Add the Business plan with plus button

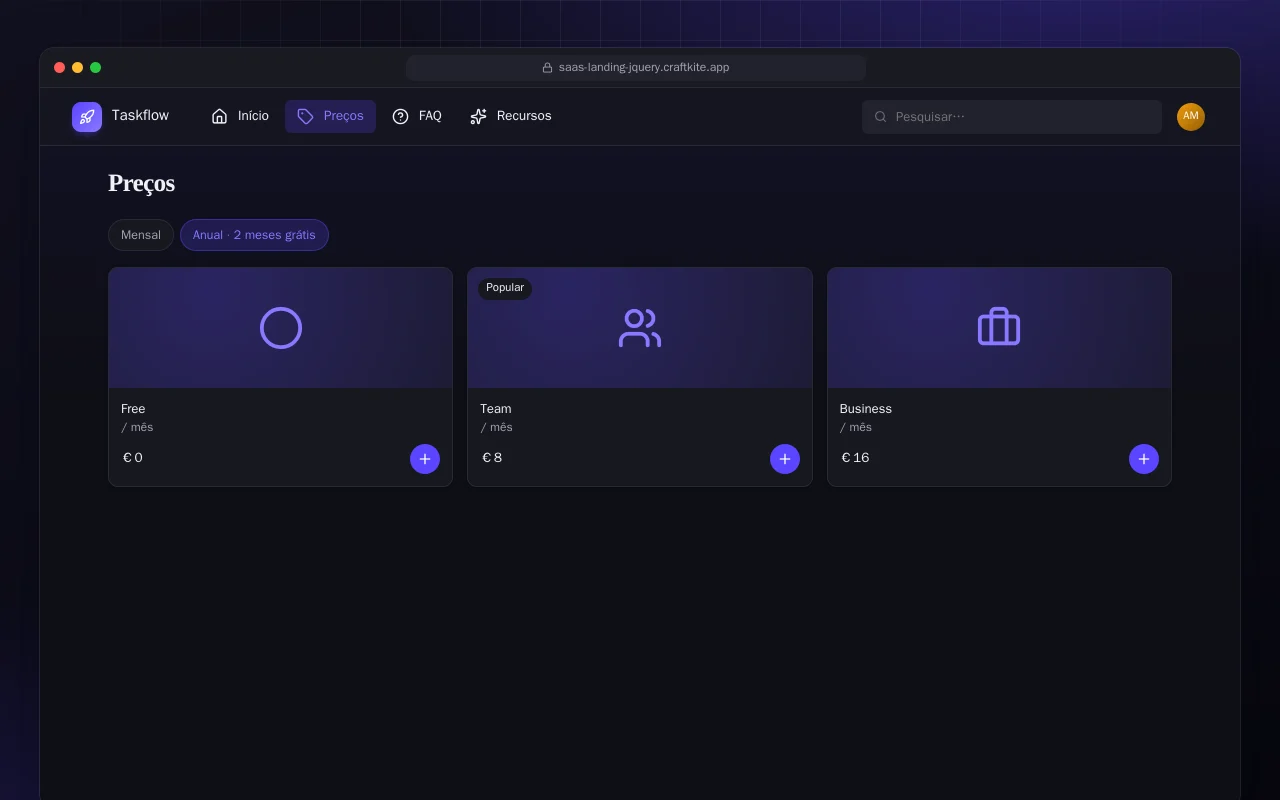click(1144, 459)
